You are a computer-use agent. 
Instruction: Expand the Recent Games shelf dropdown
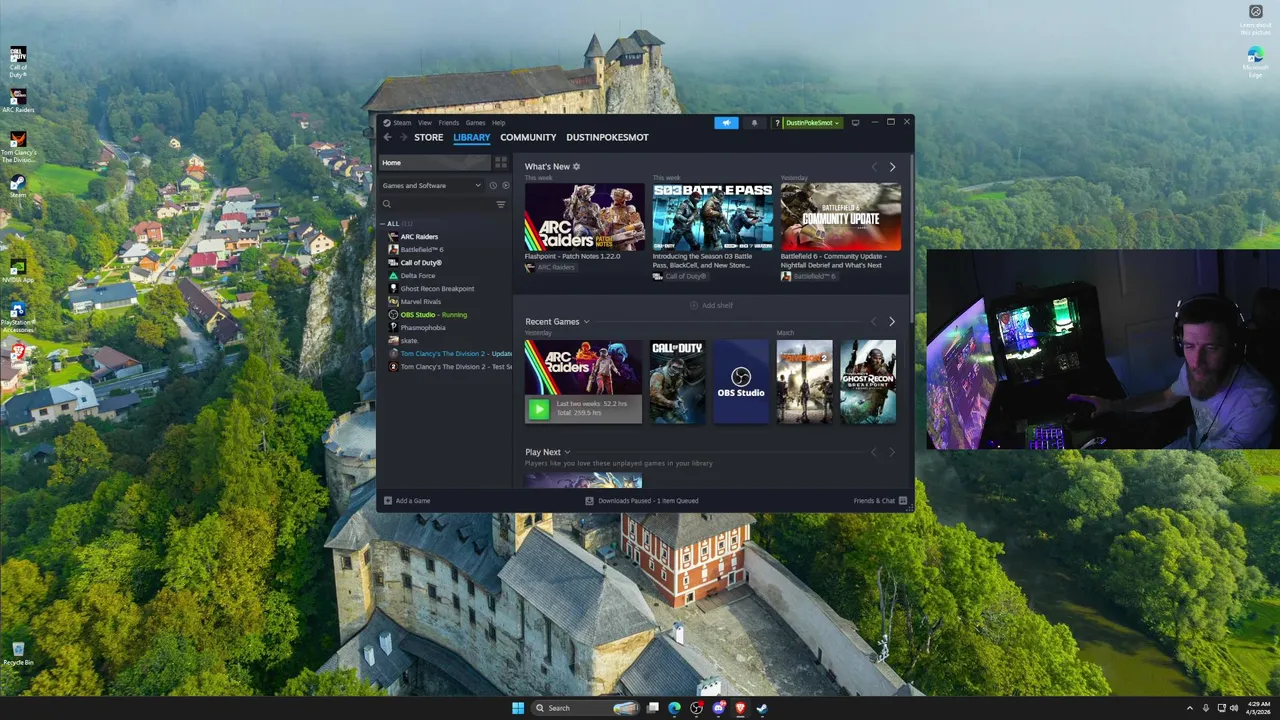coord(586,322)
